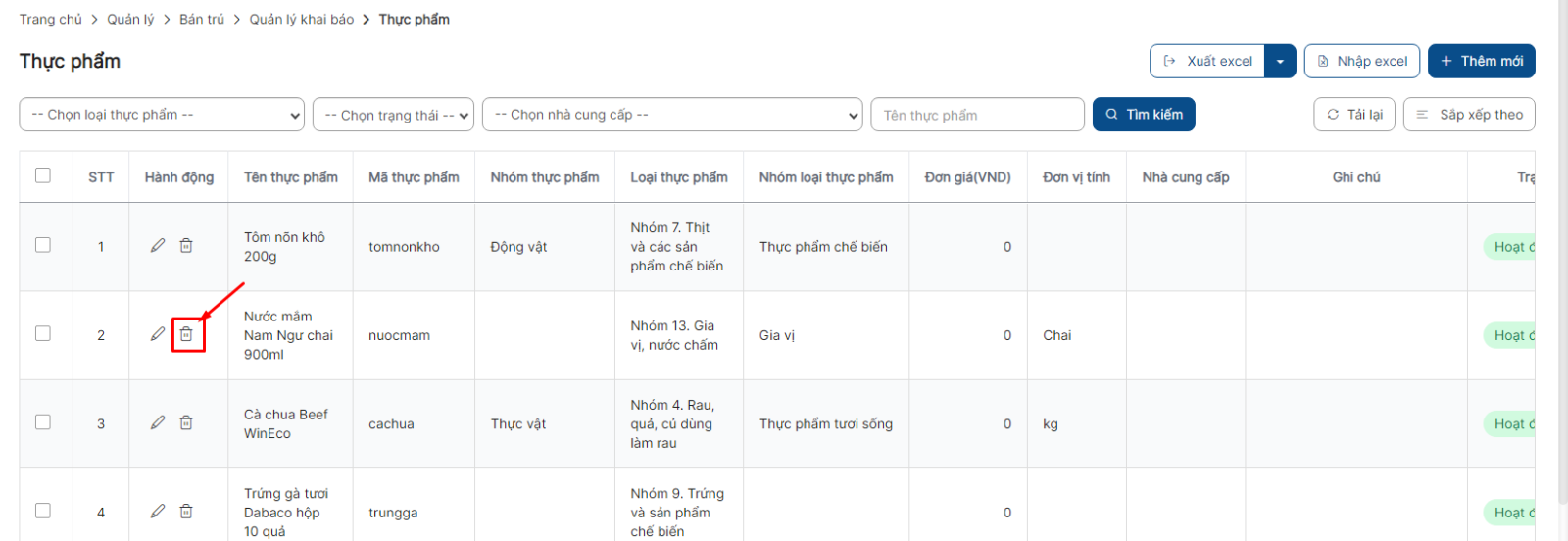The image size is (1568, 541).
Task: Tick the checkbox for row 3 cachua
Action: [43, 421]
